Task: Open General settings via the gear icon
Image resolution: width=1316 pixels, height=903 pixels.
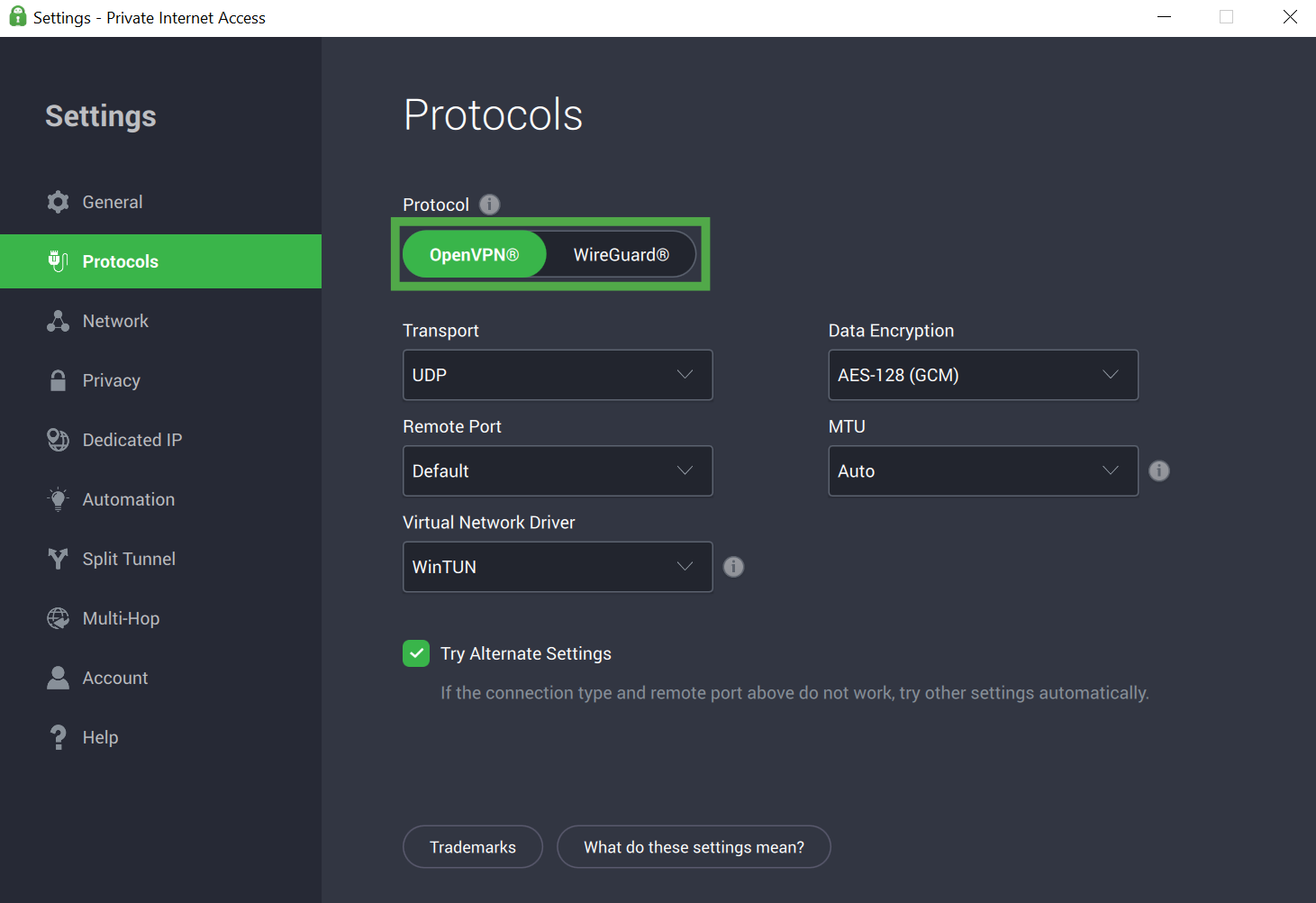Action: click(x=59, y=202)
